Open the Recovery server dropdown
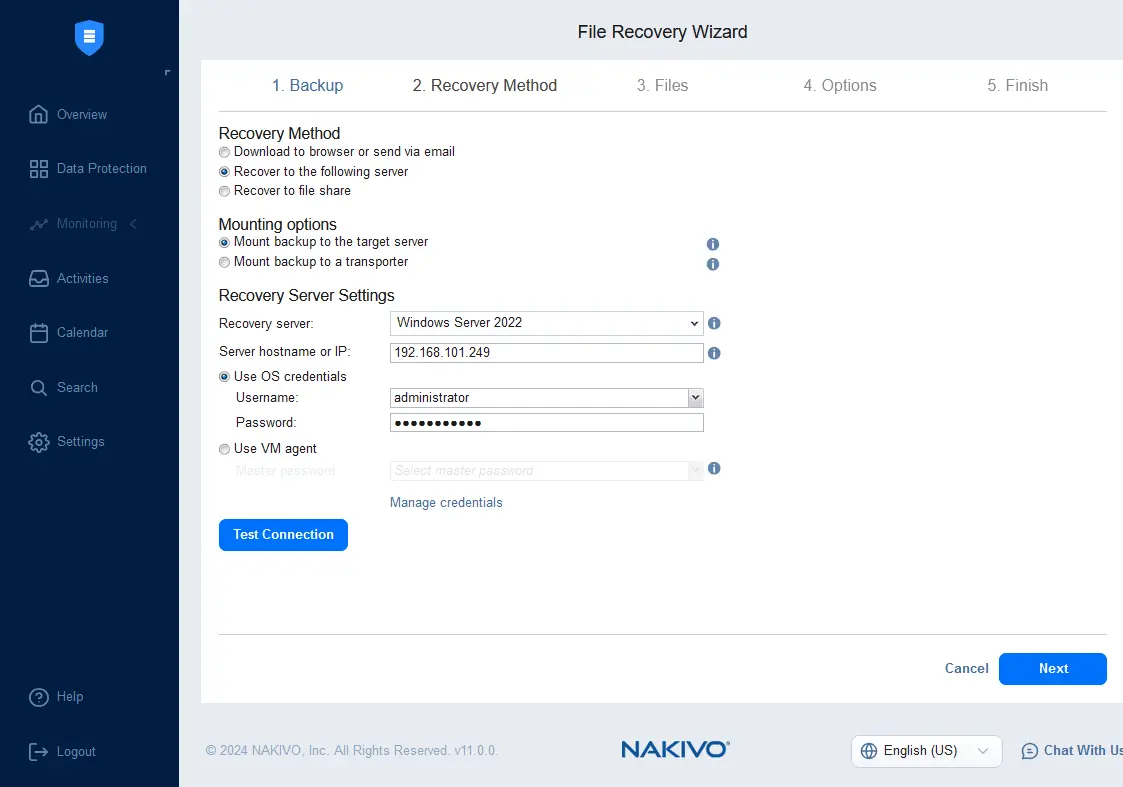The width and height of the screenshot is (1123, 787). pyautogui.click(x=546, y=323)
